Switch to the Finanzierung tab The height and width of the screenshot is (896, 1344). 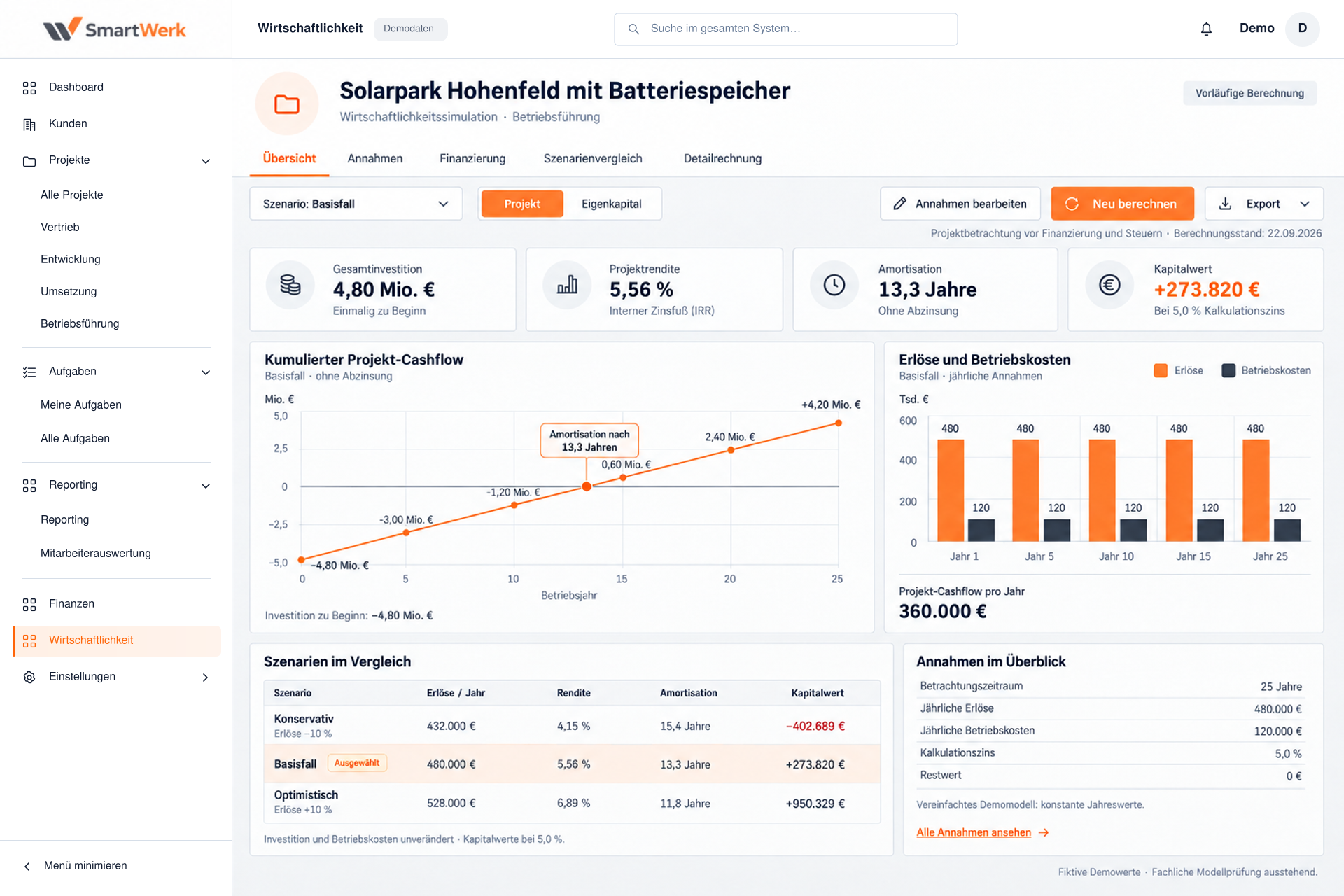[472, 158]
